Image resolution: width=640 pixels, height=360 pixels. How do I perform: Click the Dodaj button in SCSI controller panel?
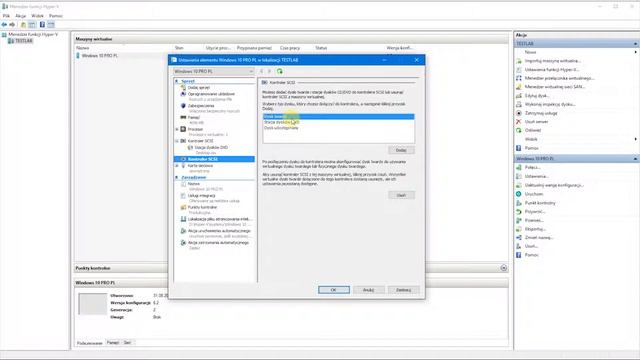401,150
